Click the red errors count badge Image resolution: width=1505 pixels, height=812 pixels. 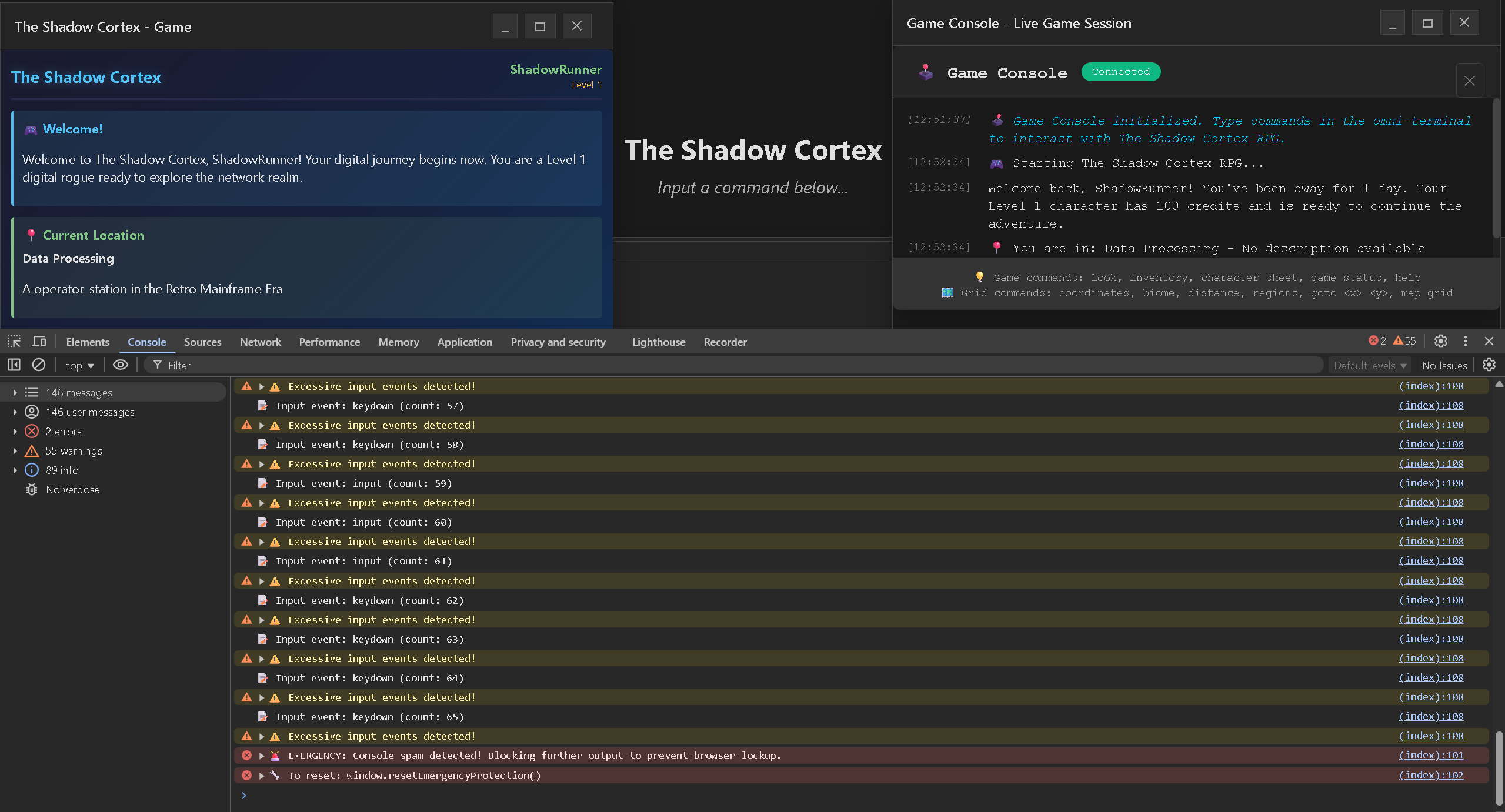point(1377,341)
